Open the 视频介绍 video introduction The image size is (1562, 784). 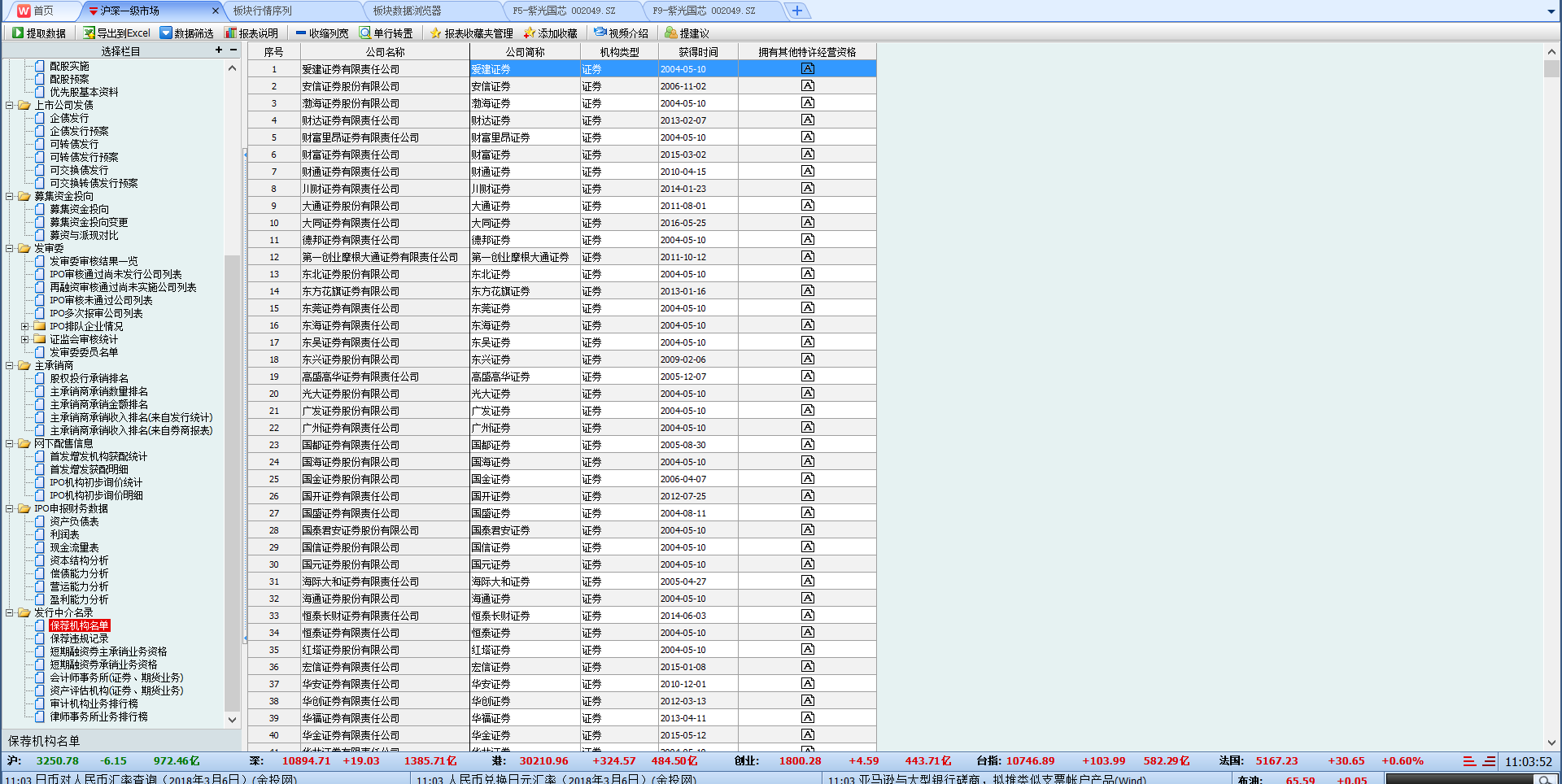pyautogui.click(x=621, y=33)
